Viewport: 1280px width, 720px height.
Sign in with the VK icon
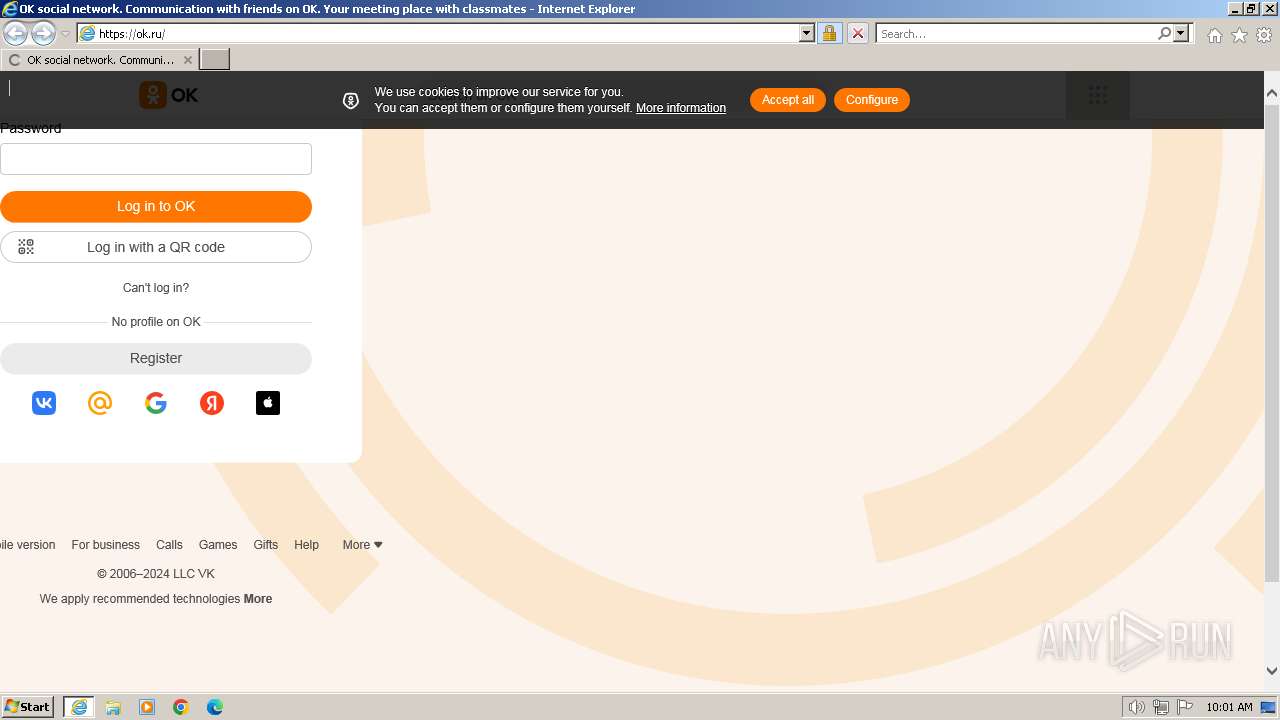pyautogui.click(x=44, y=403)
